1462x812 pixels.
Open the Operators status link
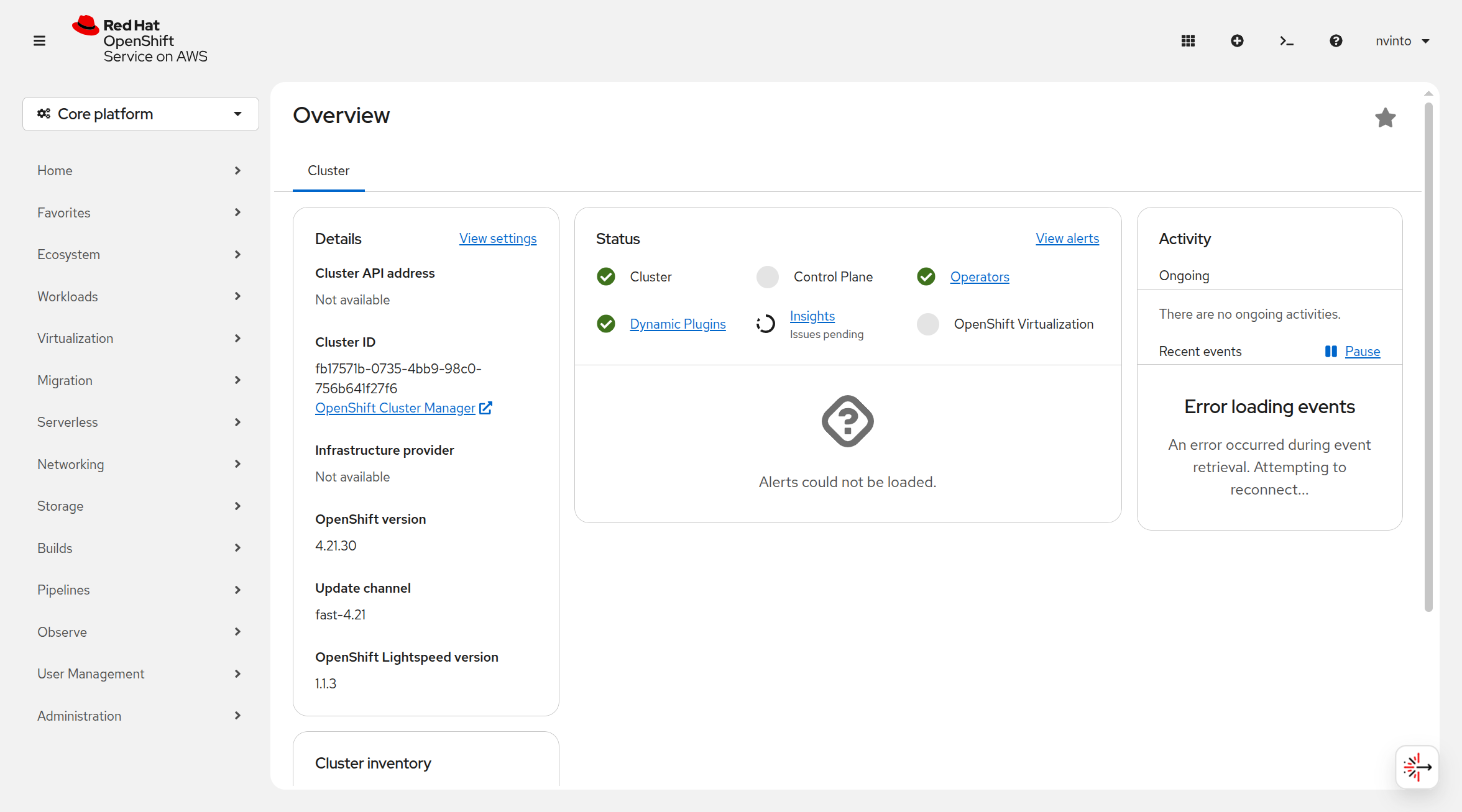pyautogui.click(x=980, y=277)
